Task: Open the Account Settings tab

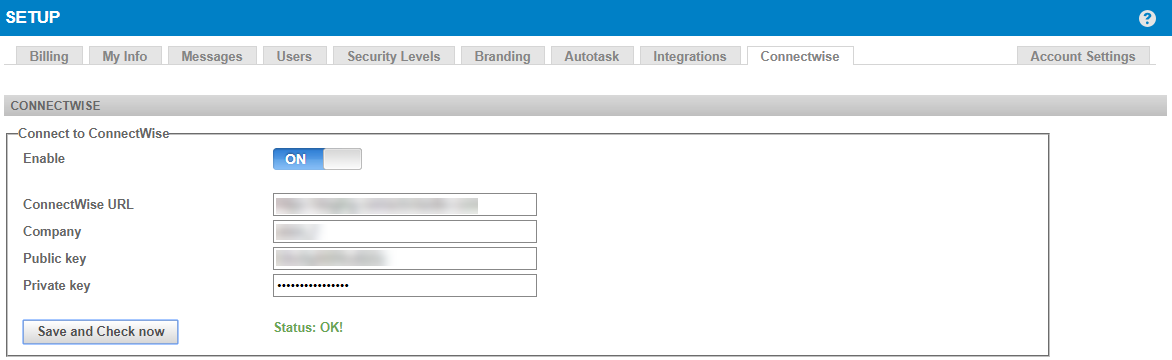Action: [x=1083, y=56]
